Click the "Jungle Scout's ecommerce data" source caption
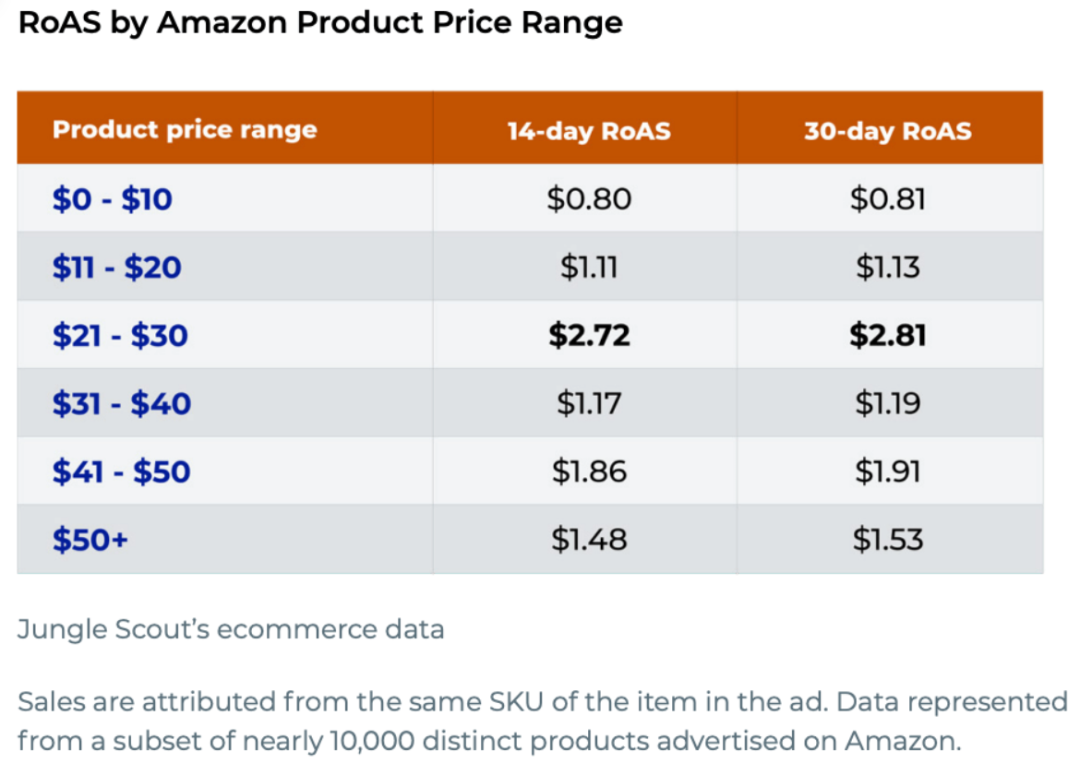The height and width of the screenshot is (763, 1080). click(230, 630)
